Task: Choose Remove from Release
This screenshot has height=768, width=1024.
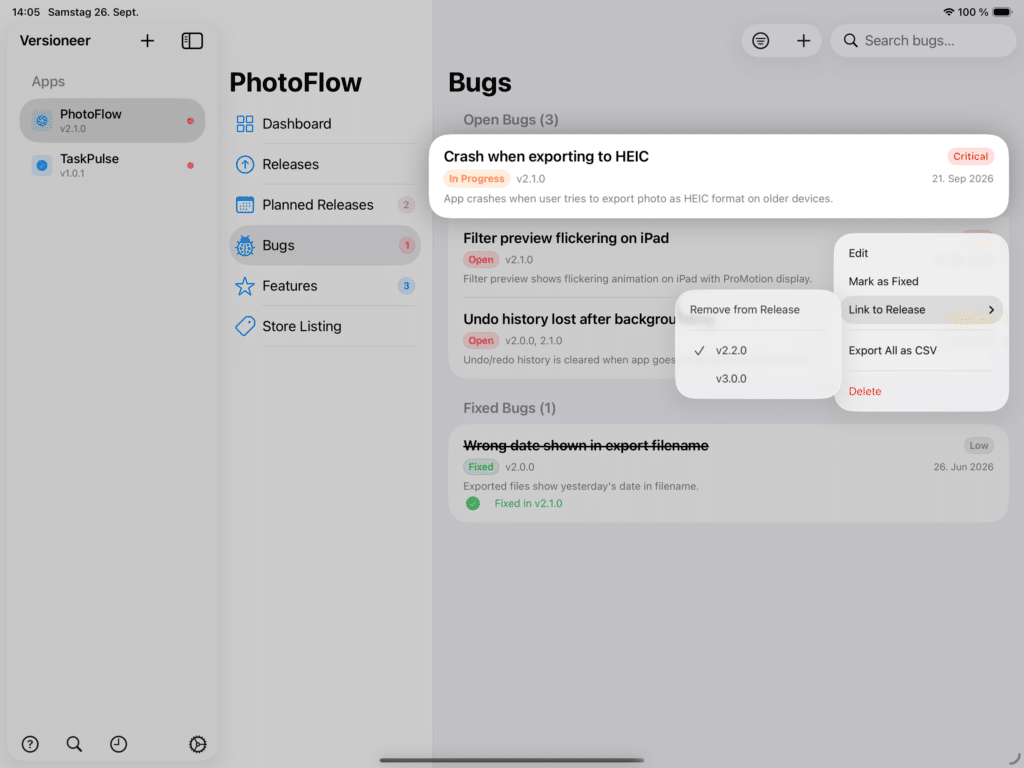Action: click(758, 310)
